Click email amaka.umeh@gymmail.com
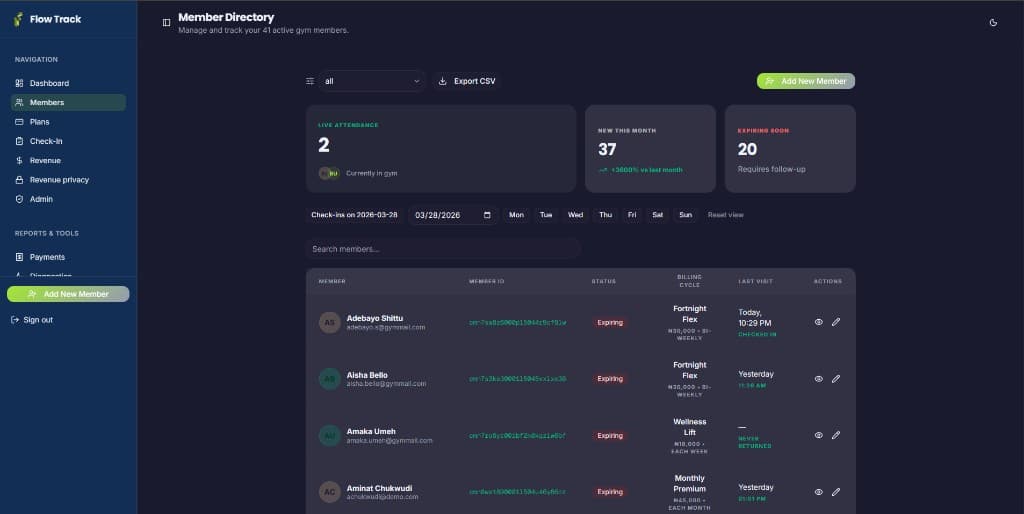 (x=389, y=441)
